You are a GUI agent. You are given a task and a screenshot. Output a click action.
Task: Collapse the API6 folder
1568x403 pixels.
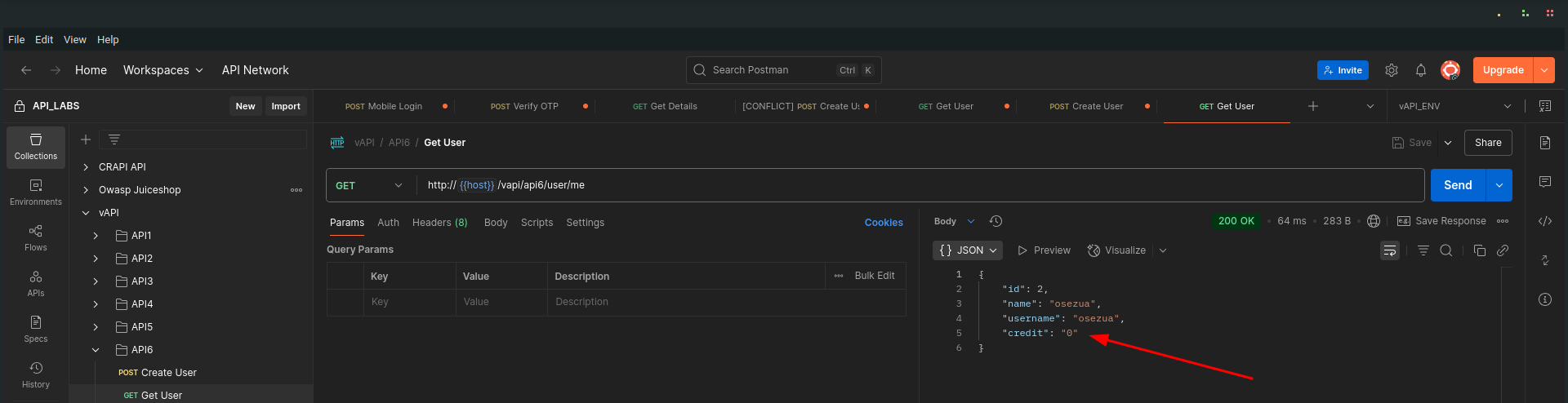[x=96, y=350]
